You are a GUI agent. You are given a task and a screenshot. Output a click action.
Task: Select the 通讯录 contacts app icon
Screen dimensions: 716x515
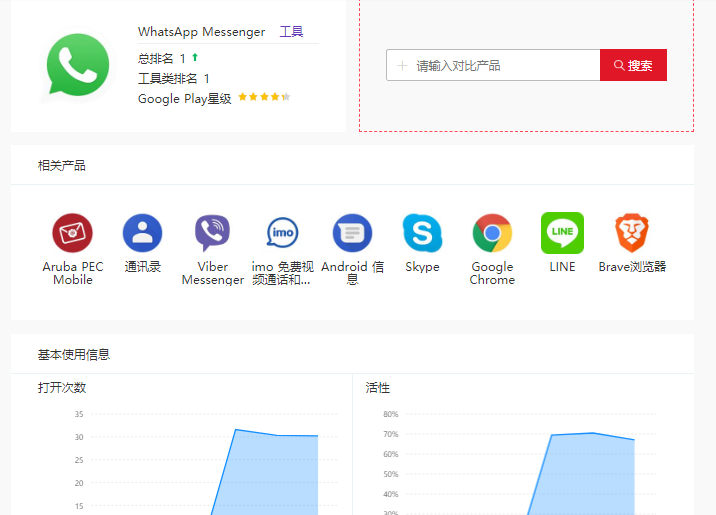pyautogui.click(x=142, y=233)
